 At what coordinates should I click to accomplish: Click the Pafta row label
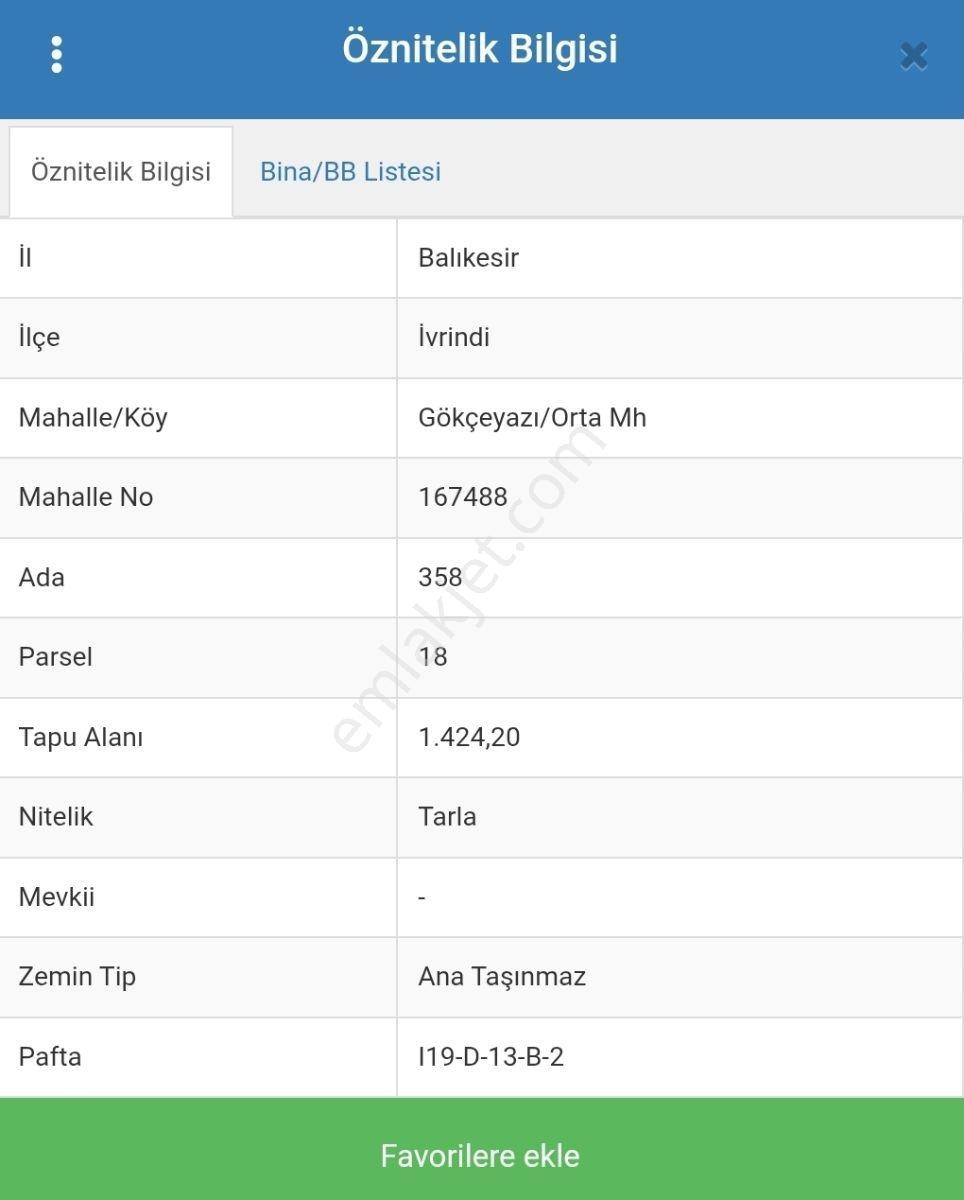click(50, 1057)
